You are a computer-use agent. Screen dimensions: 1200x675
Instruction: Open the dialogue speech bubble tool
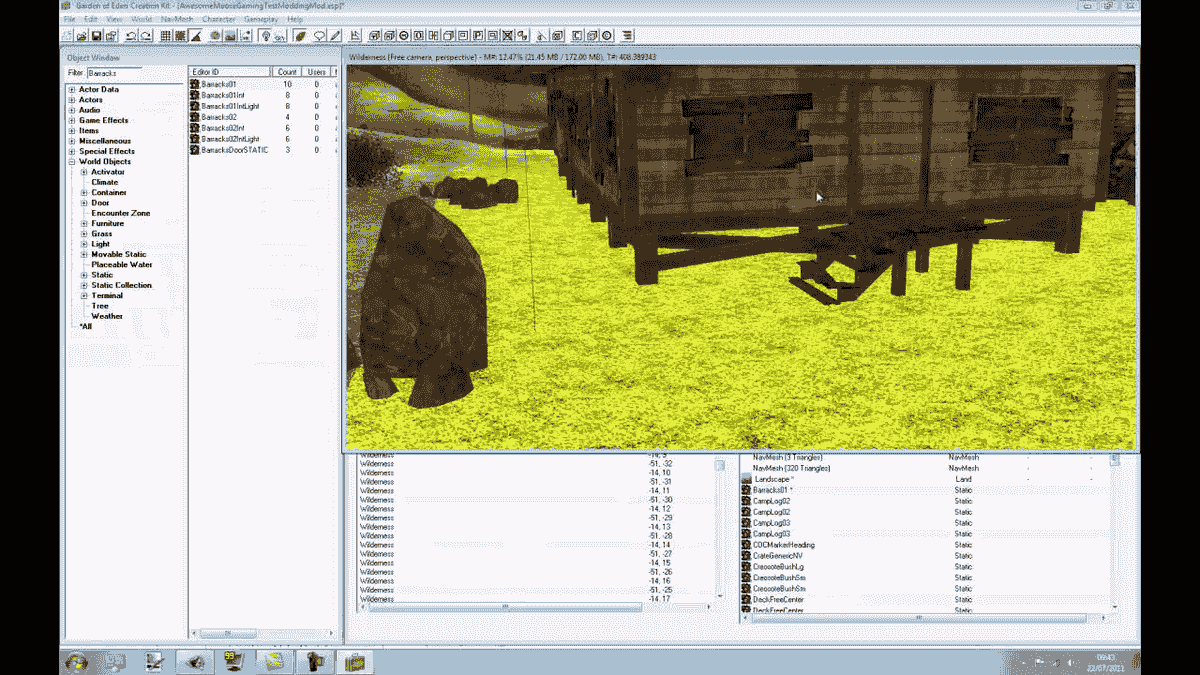point(320,36)
